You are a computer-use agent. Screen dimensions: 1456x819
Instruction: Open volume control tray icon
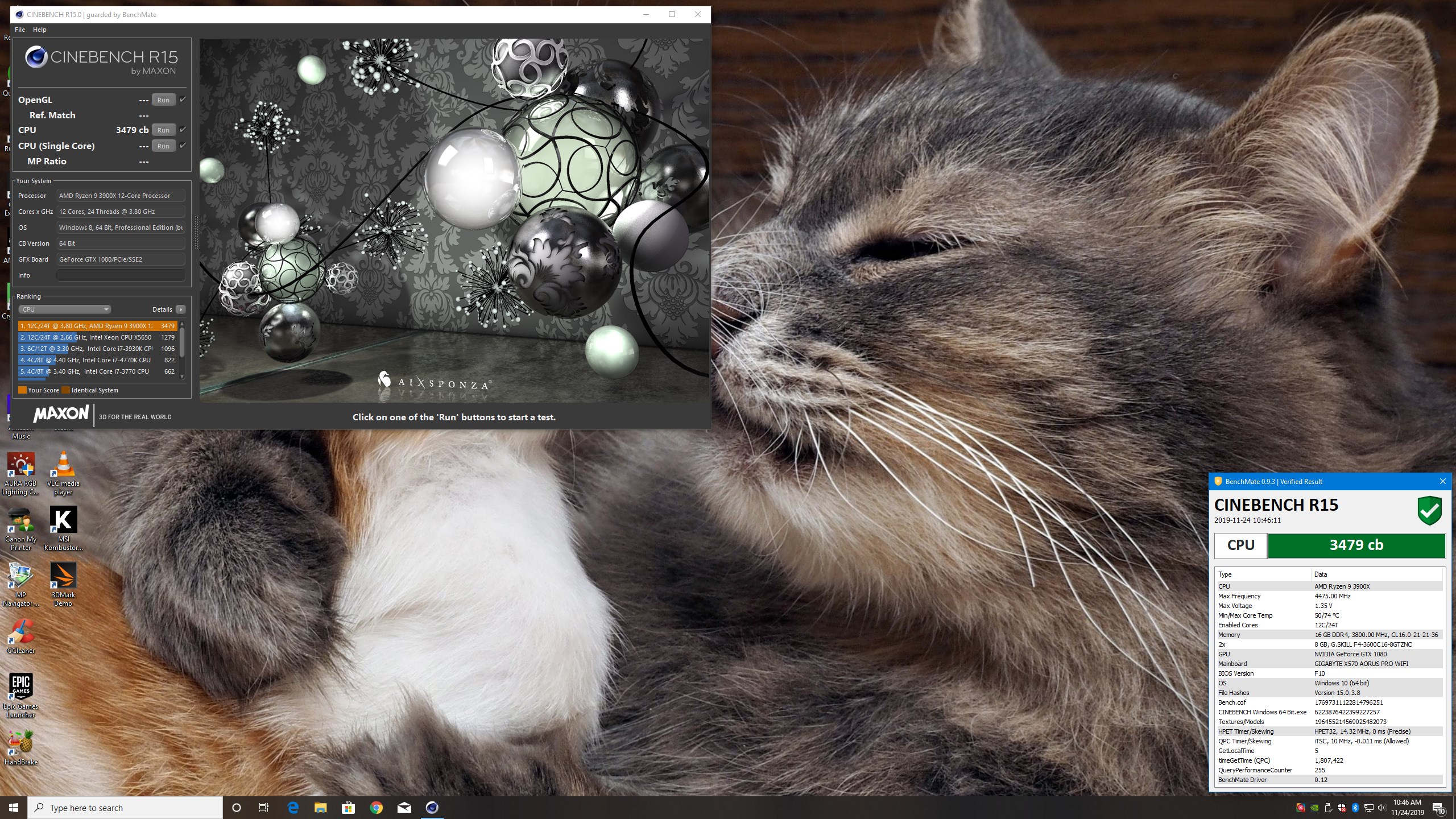coord(1383,808)
